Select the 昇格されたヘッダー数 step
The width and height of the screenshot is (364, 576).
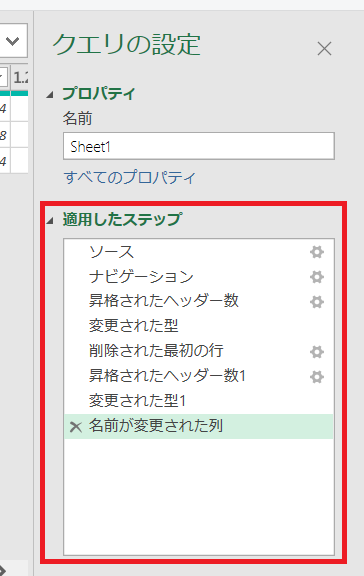[x=199, y=302]
